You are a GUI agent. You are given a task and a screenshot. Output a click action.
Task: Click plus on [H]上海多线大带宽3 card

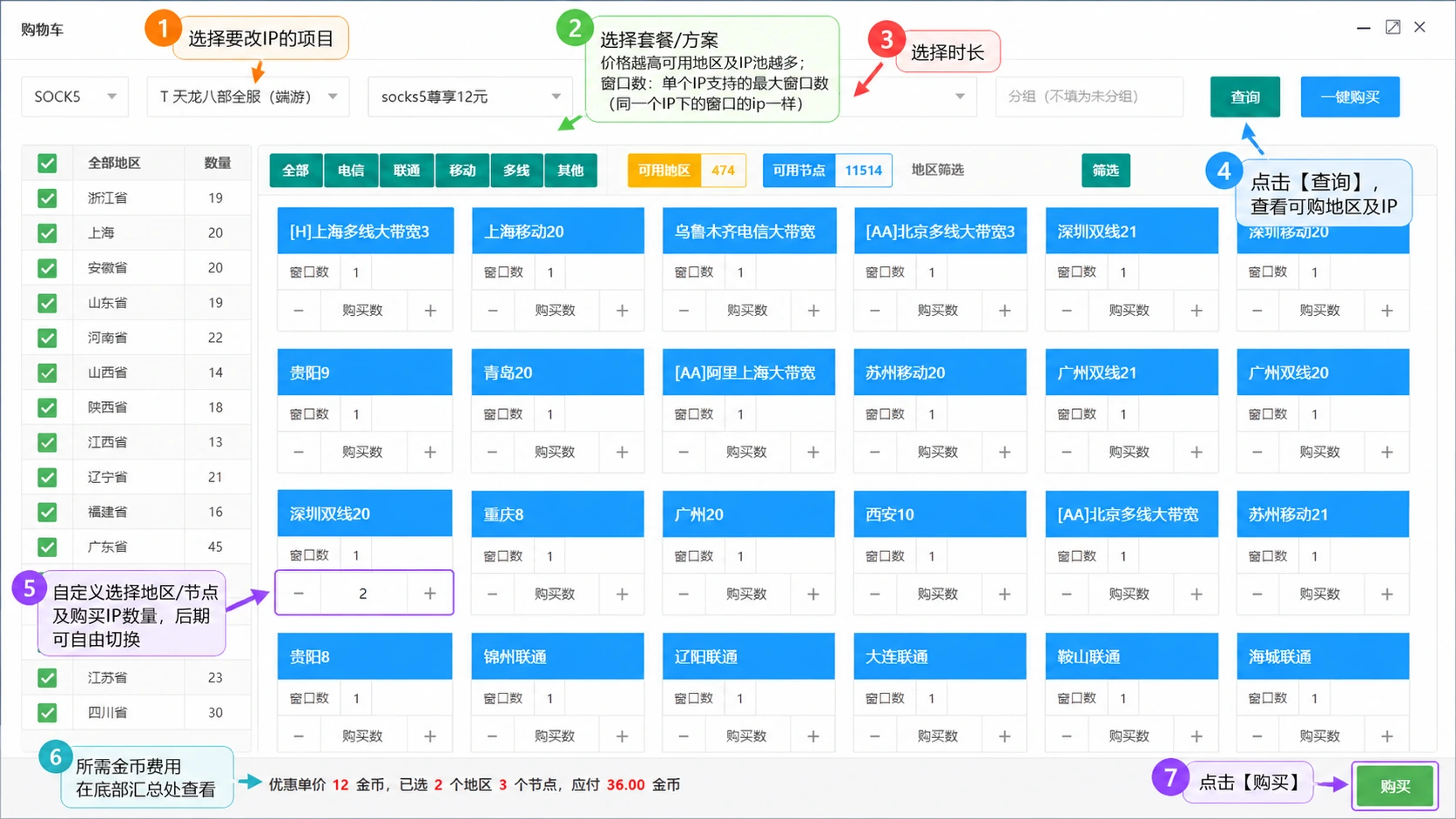click(x=430, y=311)
